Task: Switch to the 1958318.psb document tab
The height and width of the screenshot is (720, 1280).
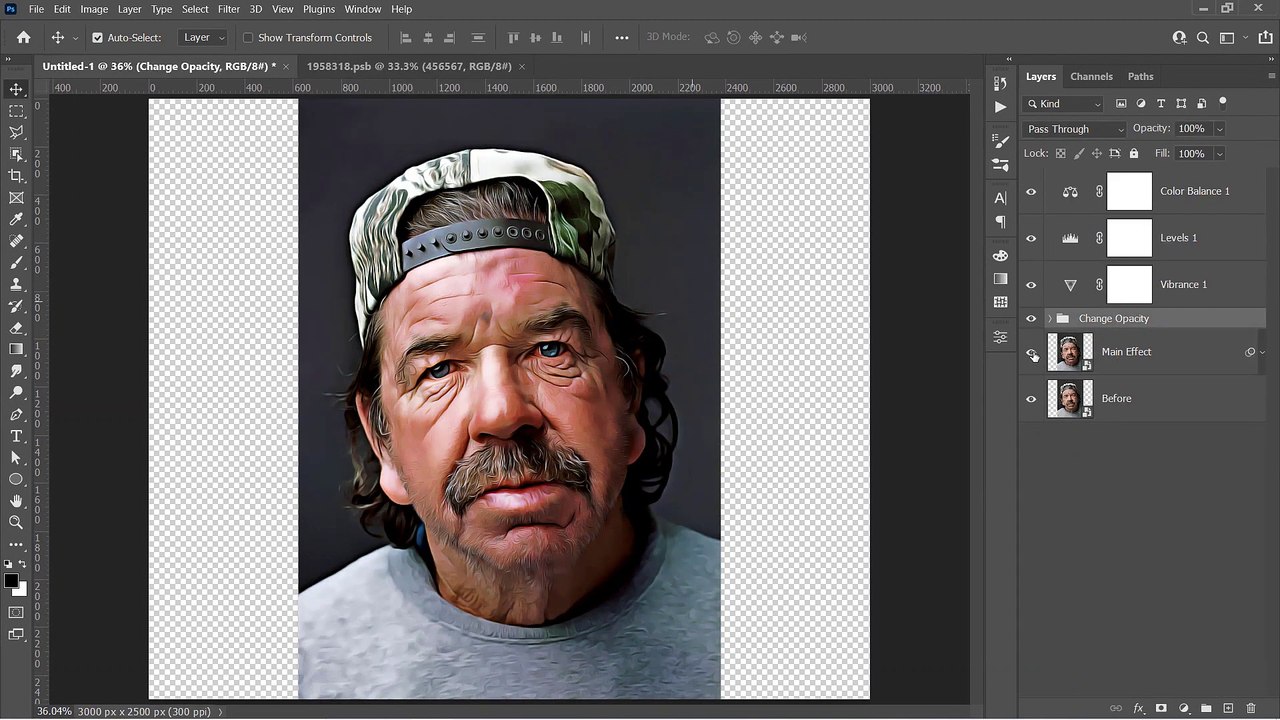Action: coord(408,66)
